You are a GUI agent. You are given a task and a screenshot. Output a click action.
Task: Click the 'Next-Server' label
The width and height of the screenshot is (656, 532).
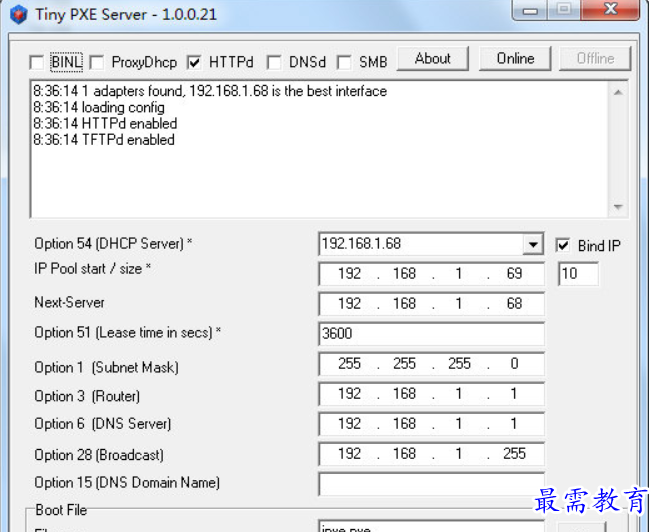(69, 302)
